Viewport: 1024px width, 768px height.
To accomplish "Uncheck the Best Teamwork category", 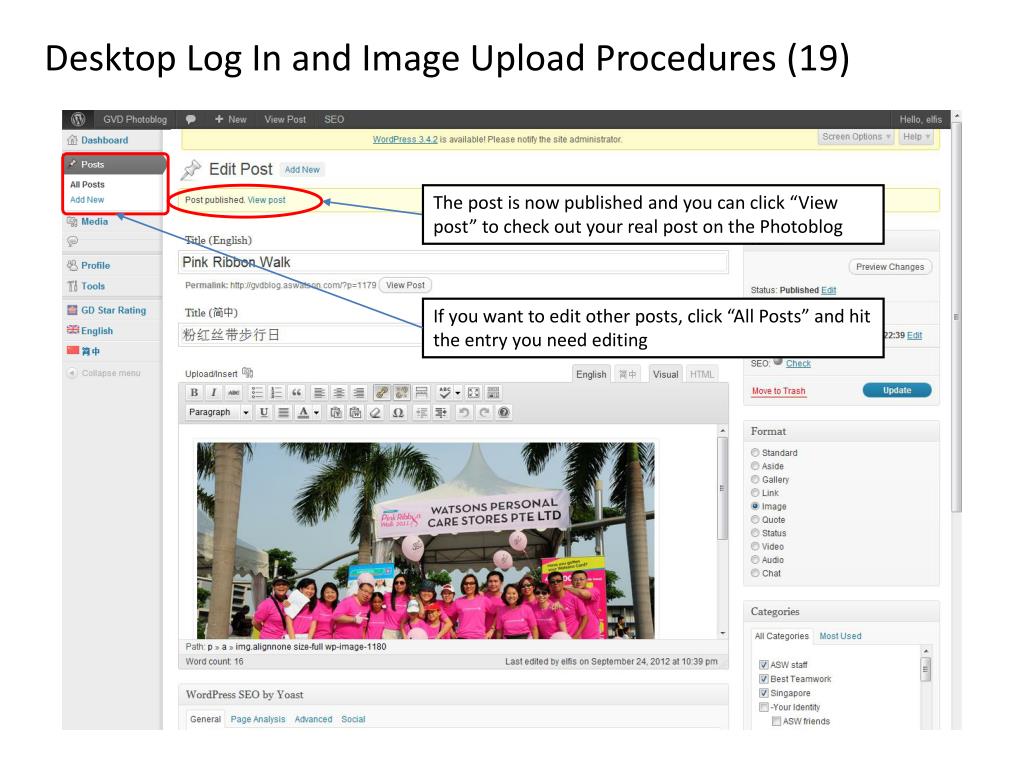I will point(763,679).
